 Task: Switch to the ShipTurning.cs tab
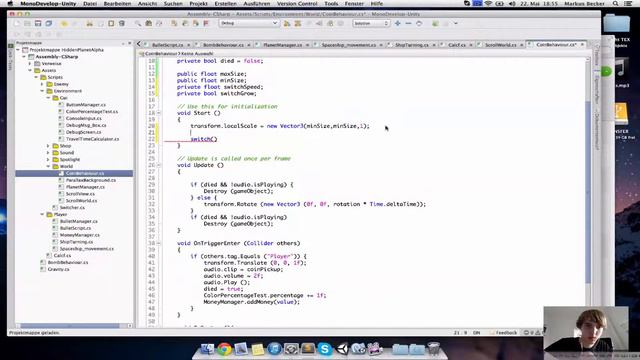click(411, 45)
